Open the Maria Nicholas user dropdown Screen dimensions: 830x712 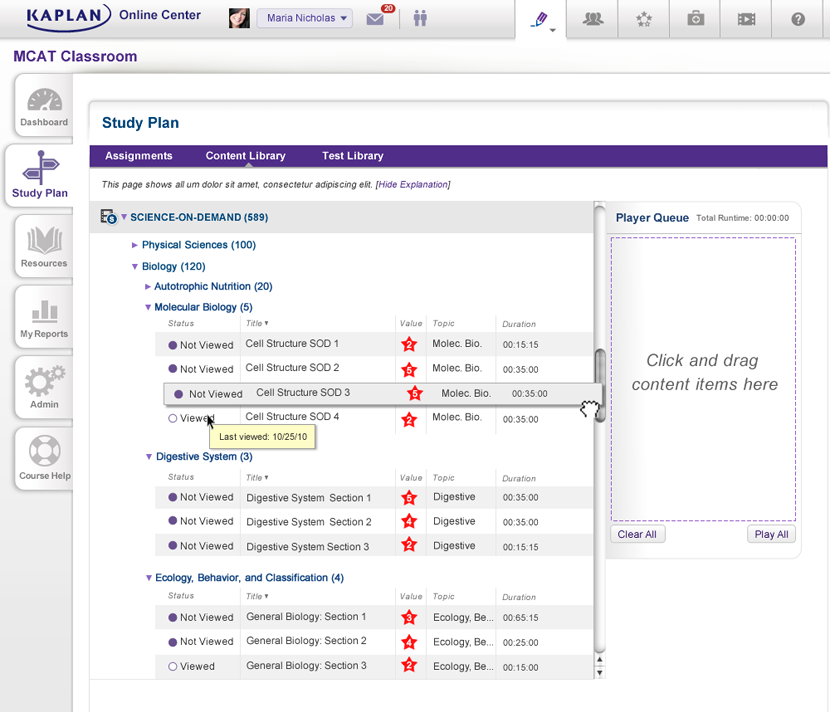[305, 18]
